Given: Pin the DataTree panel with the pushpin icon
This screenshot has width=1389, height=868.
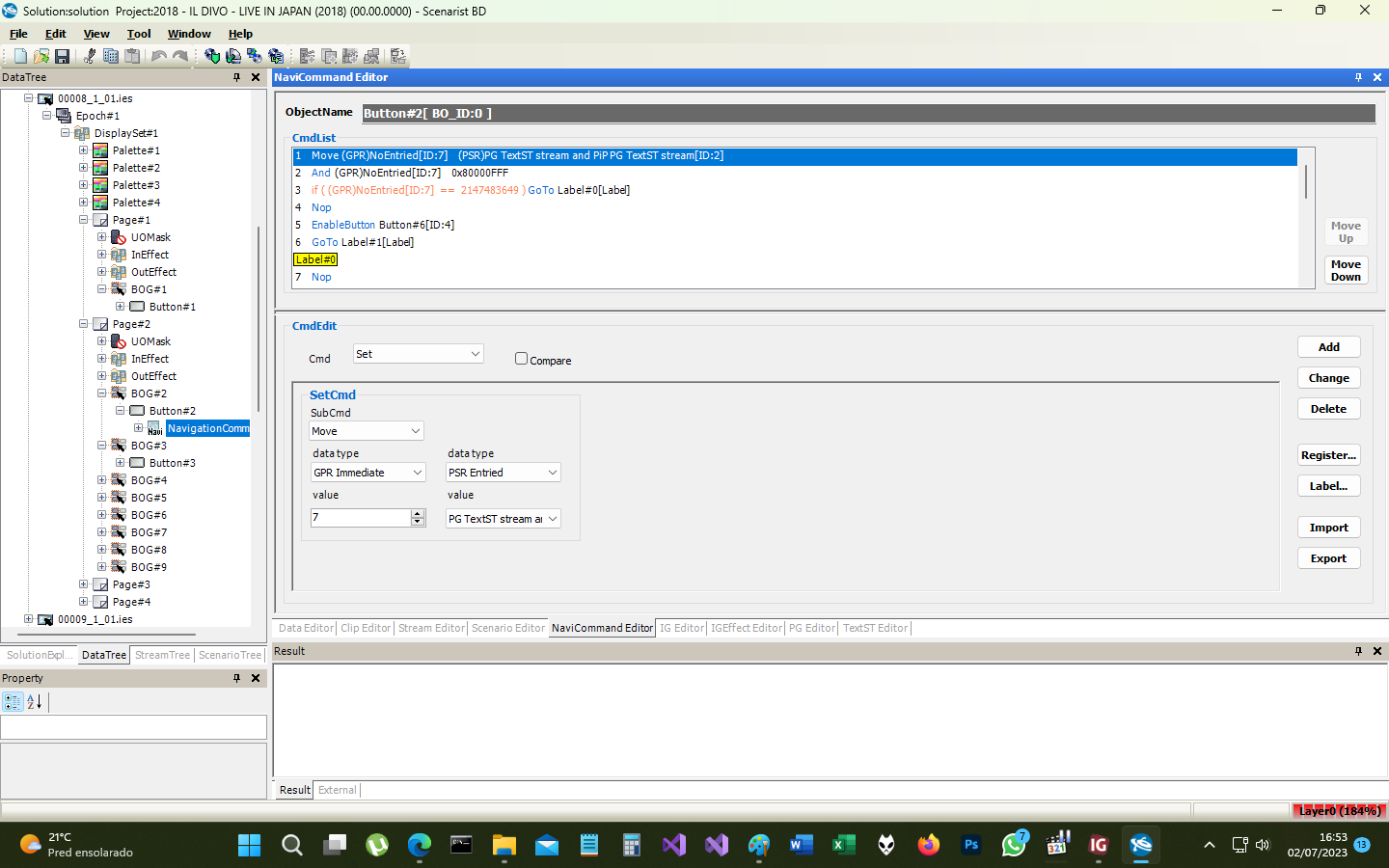Looking at the screenshot, I should coord(236,77).
